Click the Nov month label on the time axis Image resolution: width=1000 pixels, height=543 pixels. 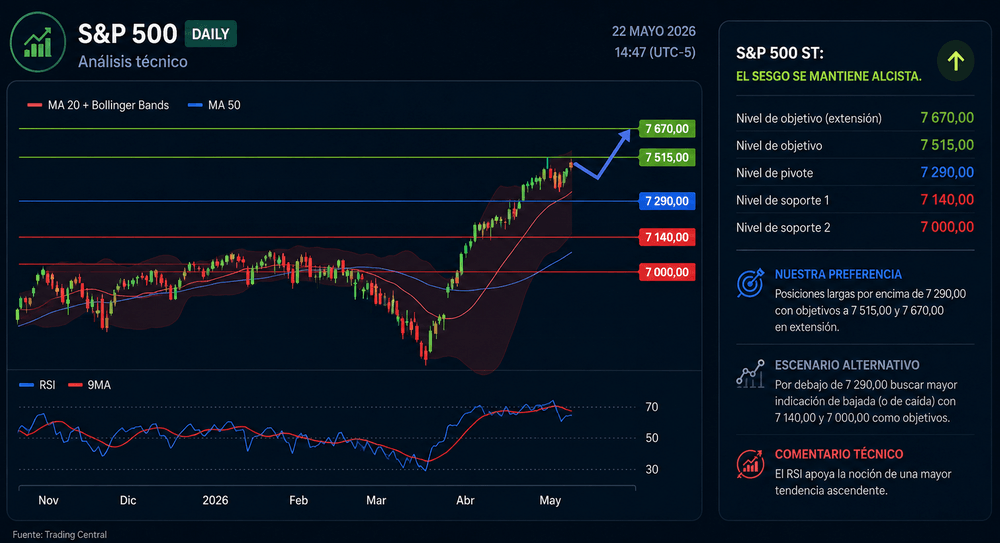[x=48, y=501]
